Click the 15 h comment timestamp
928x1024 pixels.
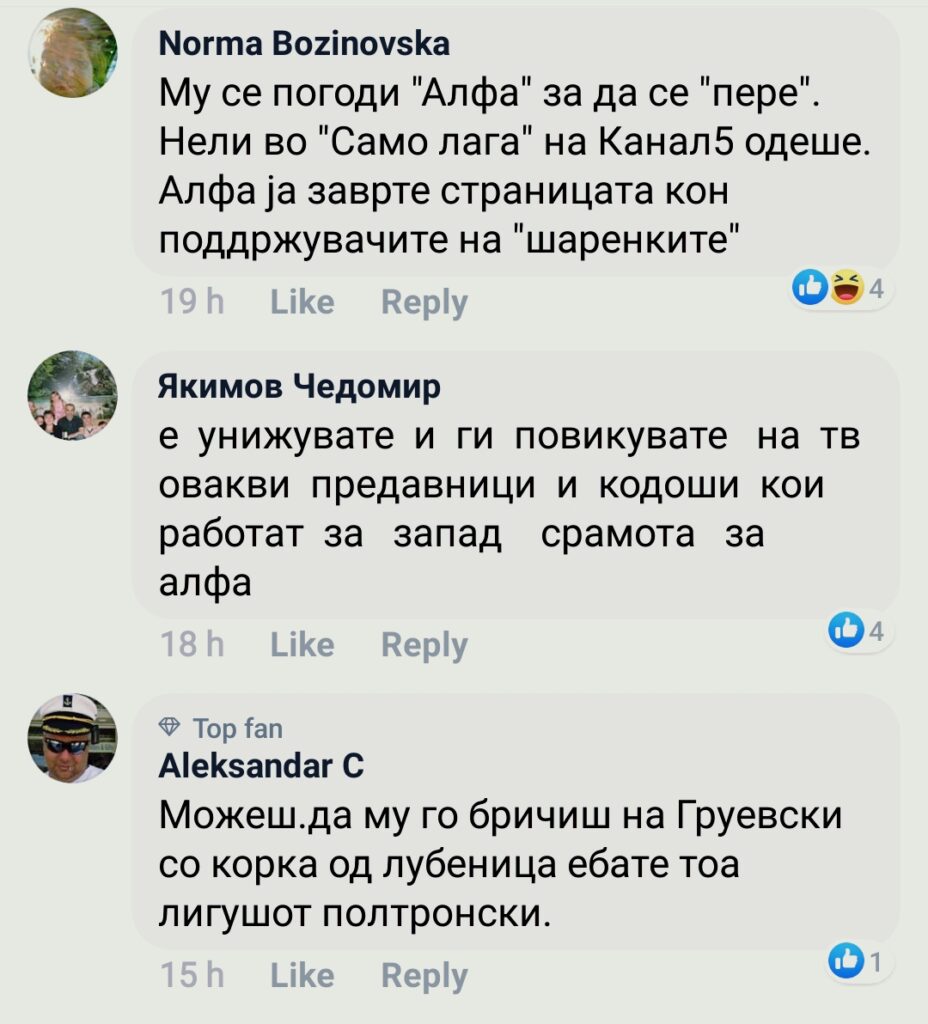(x=193, y=975)
